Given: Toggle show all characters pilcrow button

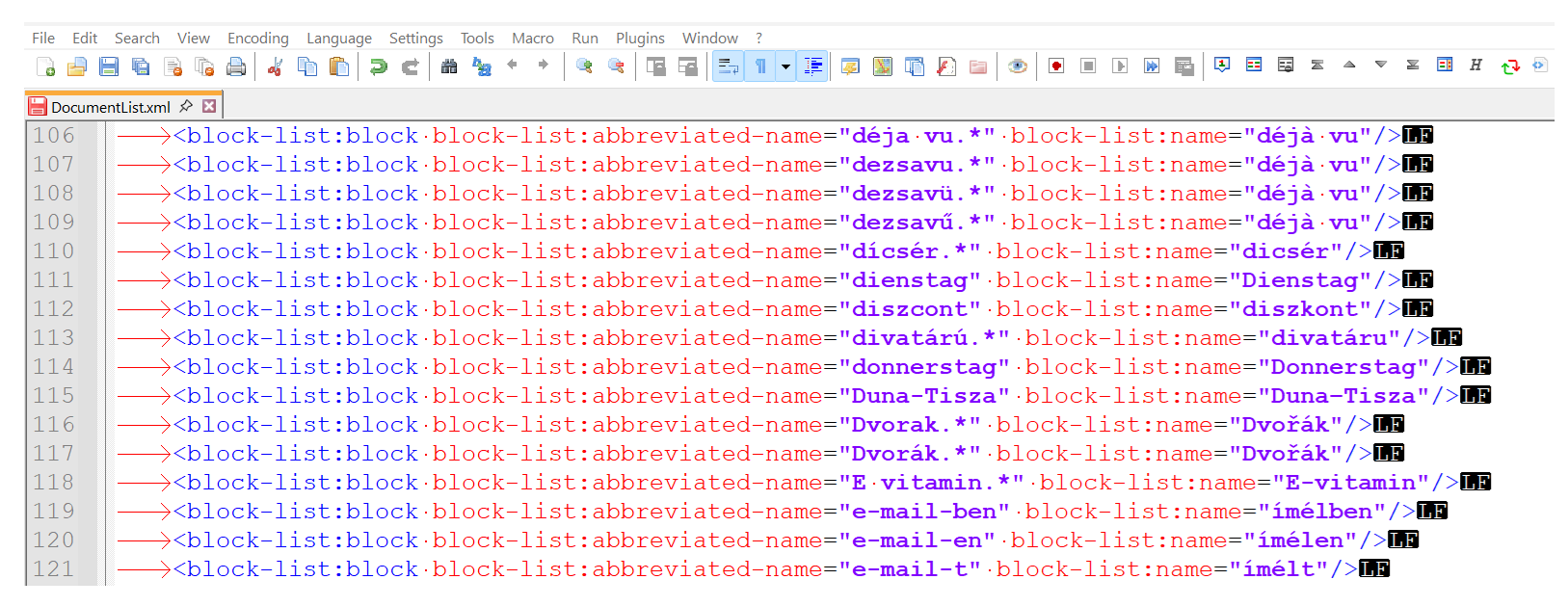Looking at the screenshot, I should (x=760, y=66).
